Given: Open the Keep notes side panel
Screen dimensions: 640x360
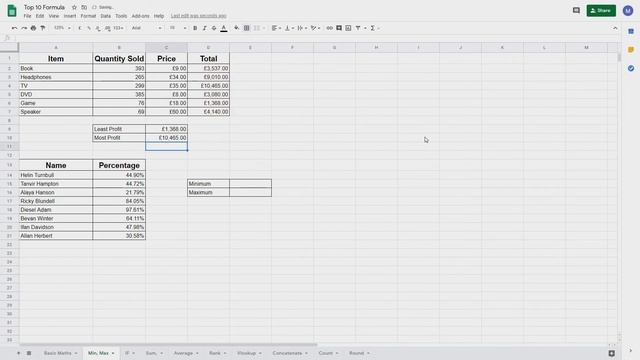Looking at the screenshot, I should (631, 50).
